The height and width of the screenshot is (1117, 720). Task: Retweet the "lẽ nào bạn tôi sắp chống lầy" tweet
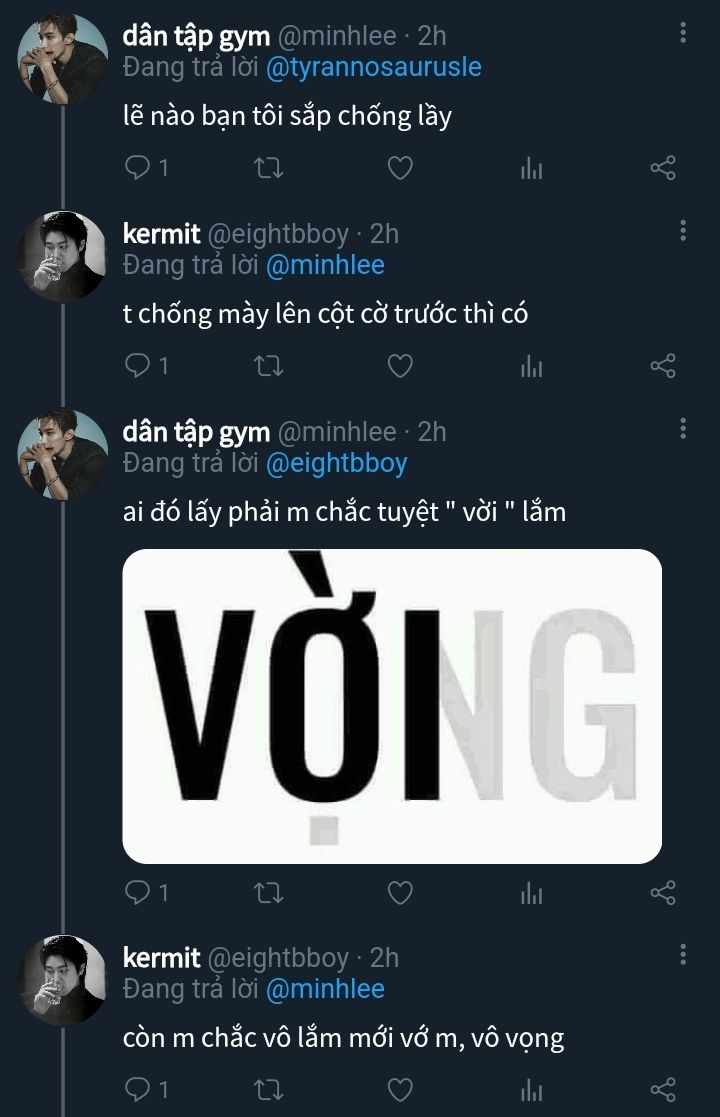click(x=269, y=169)
